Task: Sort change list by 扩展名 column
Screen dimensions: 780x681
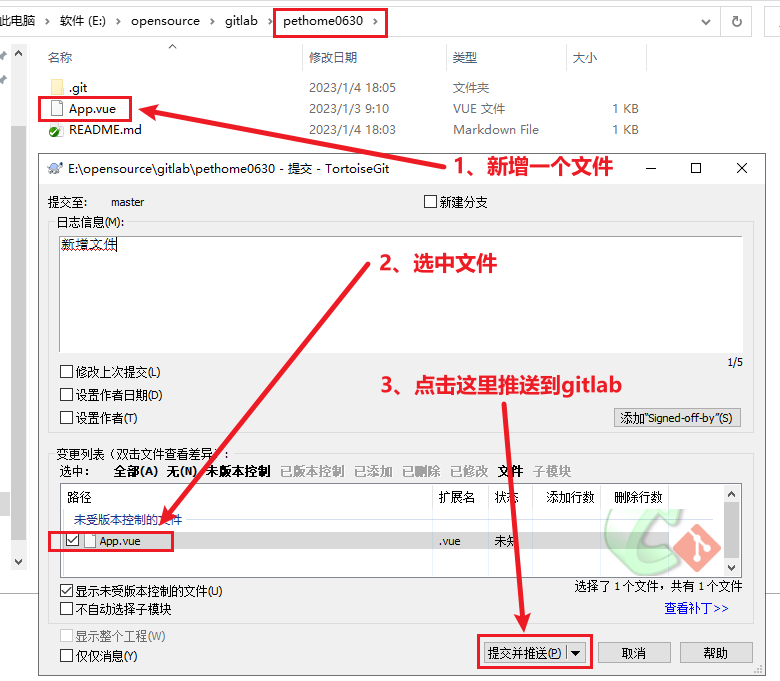Action: (457, 497)
